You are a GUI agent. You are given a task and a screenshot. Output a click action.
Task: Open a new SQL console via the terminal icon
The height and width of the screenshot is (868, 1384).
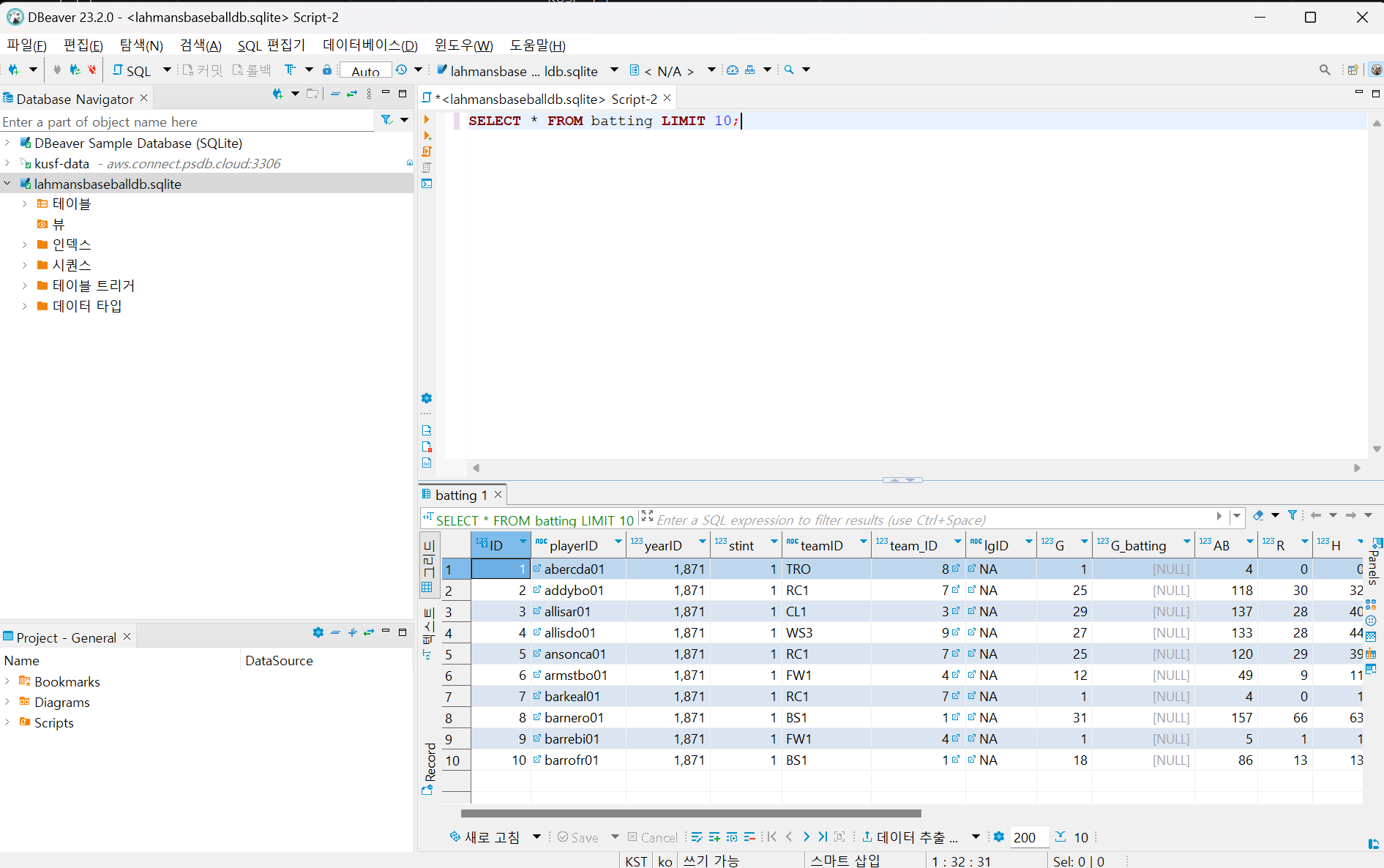tap(427, 184)
